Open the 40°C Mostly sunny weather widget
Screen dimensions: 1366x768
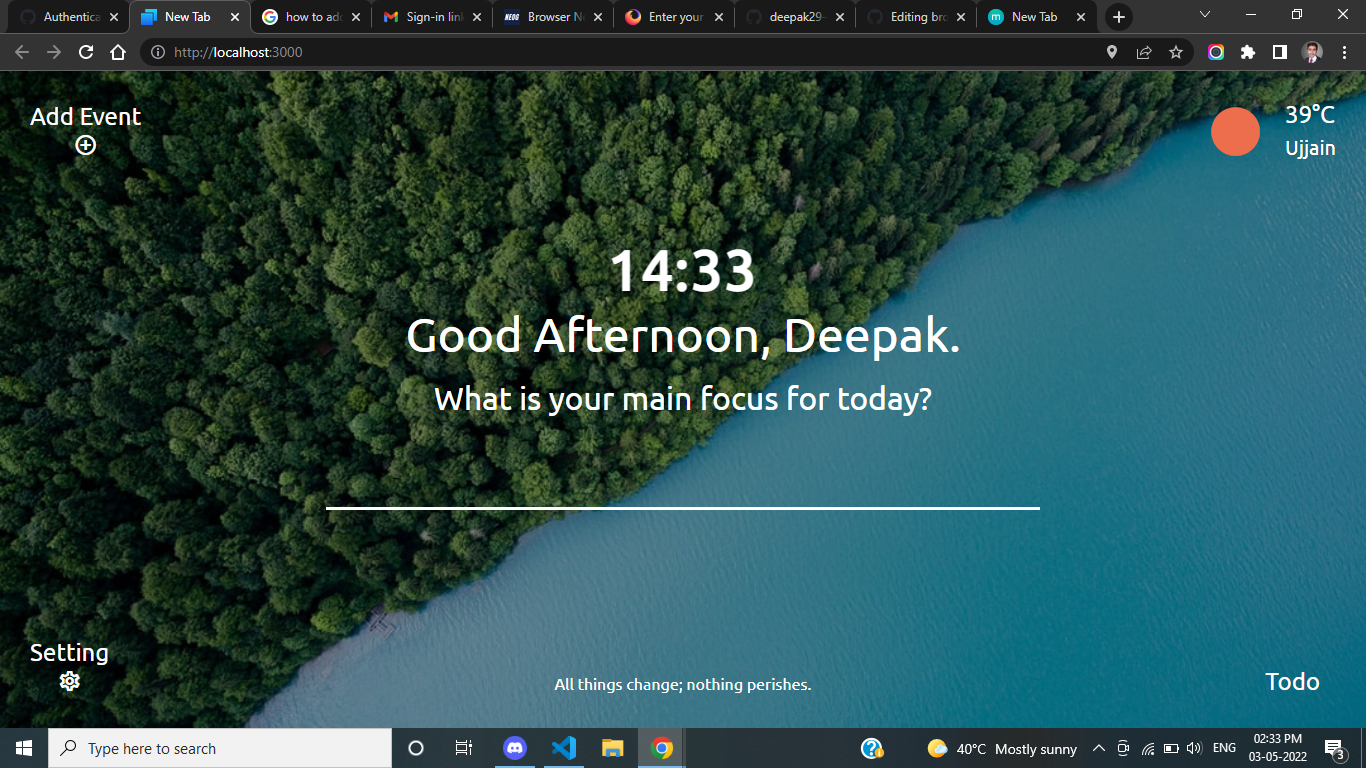(1002, 748)
